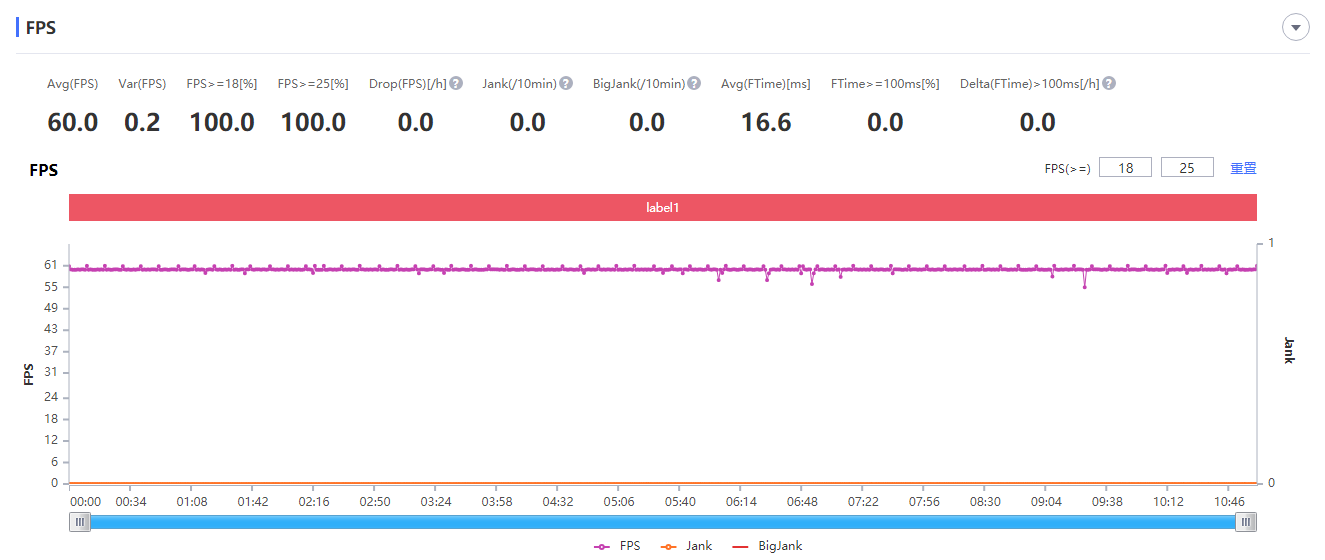Click the blue time range scrollbar track
The width and height of the screenshot is (1325, 560).
pyautogui.click(x=663, y=522)
